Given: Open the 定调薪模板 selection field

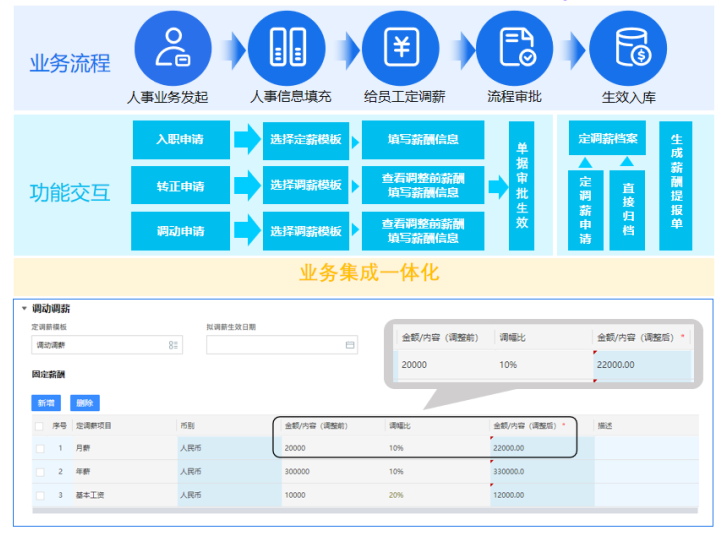Looking at the screenshot, I should (x=100, y=345).
